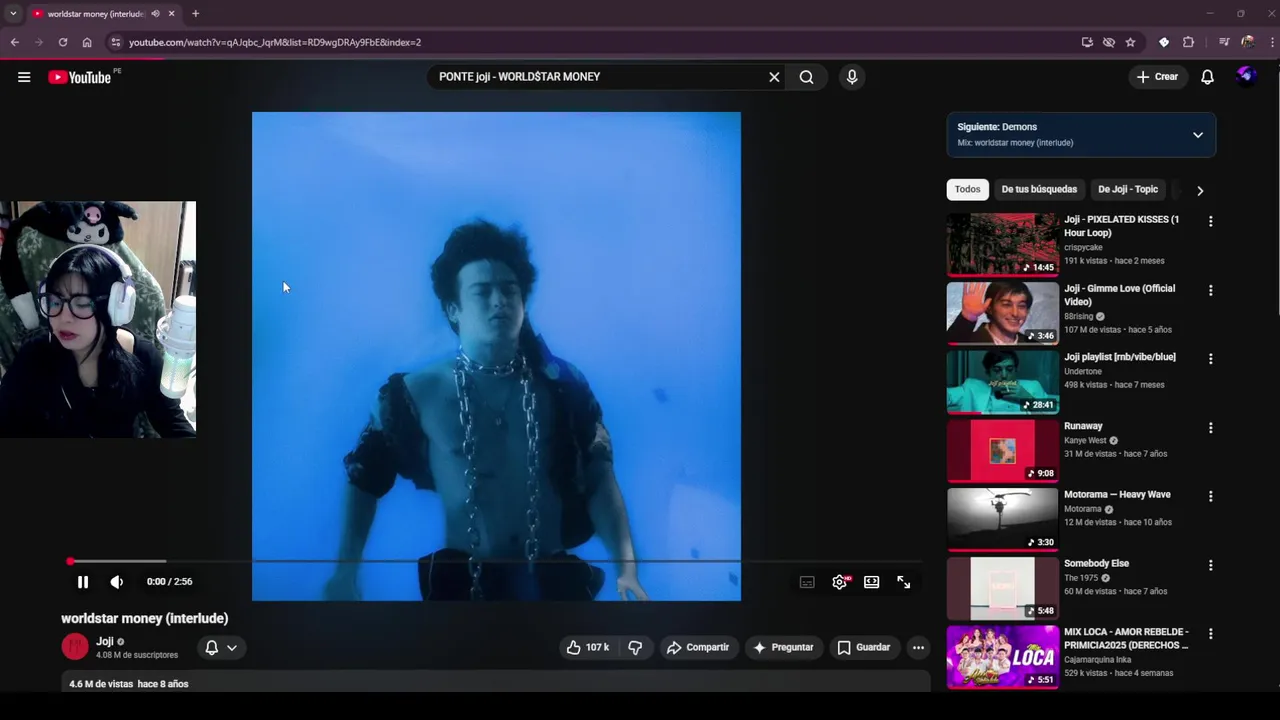Click the magnifier search button
This screenshot has height=720, width=1280.
click(x=806, y=77)
